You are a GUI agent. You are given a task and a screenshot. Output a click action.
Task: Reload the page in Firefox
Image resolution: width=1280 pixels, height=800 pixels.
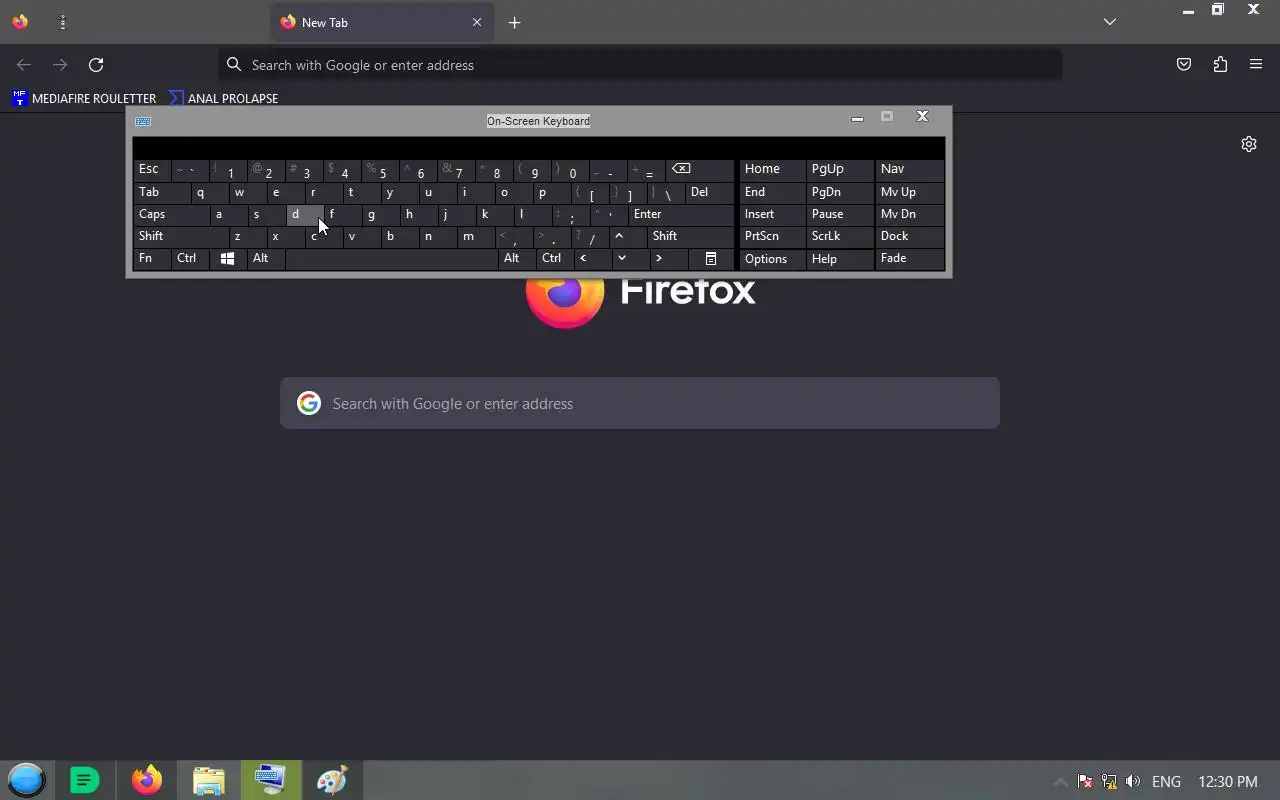(x=96, y=65)
